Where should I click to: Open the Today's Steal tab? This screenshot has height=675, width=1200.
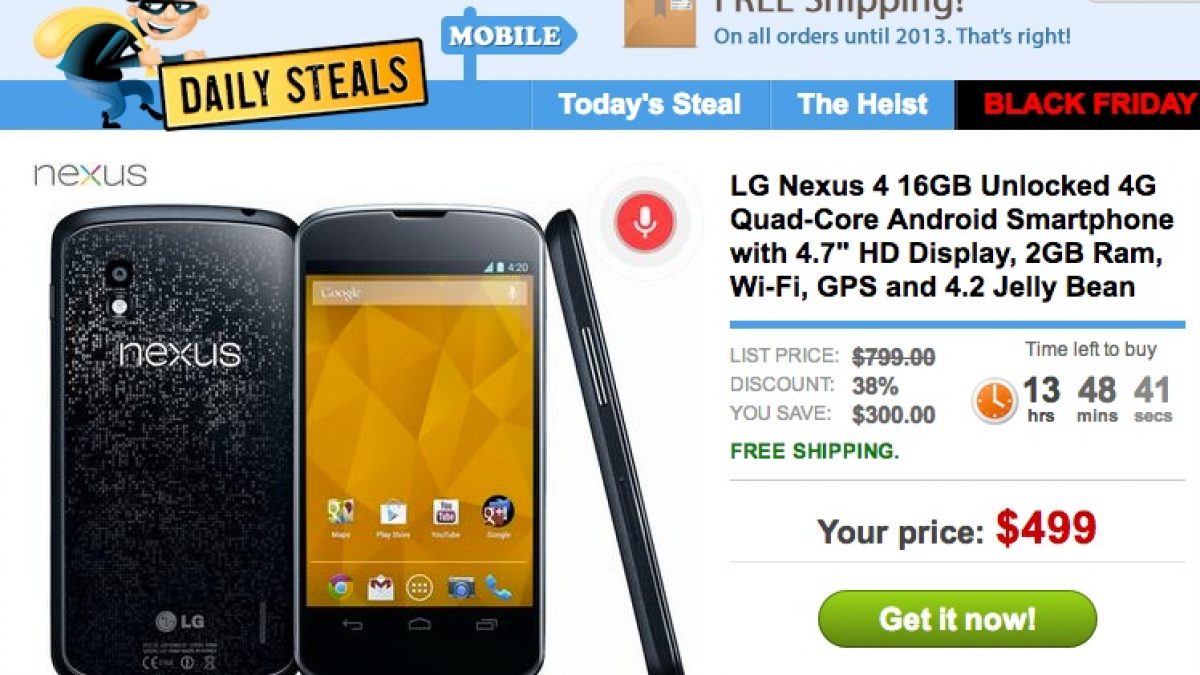click(650, 104)
